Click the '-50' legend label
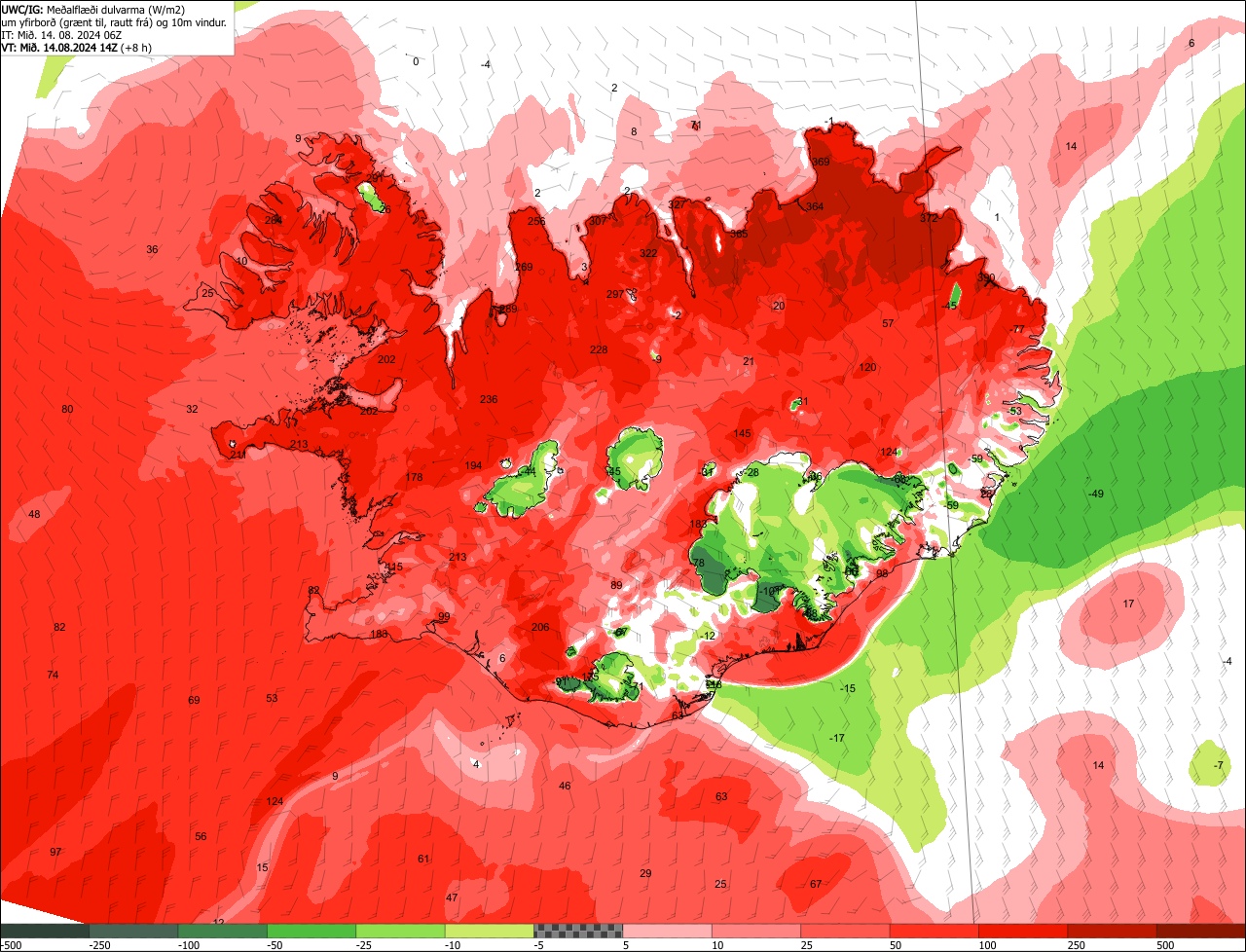This screenshot has width=1246, height=952. pyautogui.click(x=276, y=945)
